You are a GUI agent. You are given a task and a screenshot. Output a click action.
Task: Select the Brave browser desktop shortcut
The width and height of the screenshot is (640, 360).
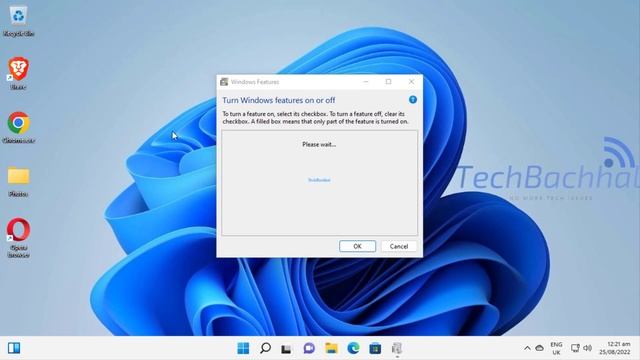pos(18,73)
